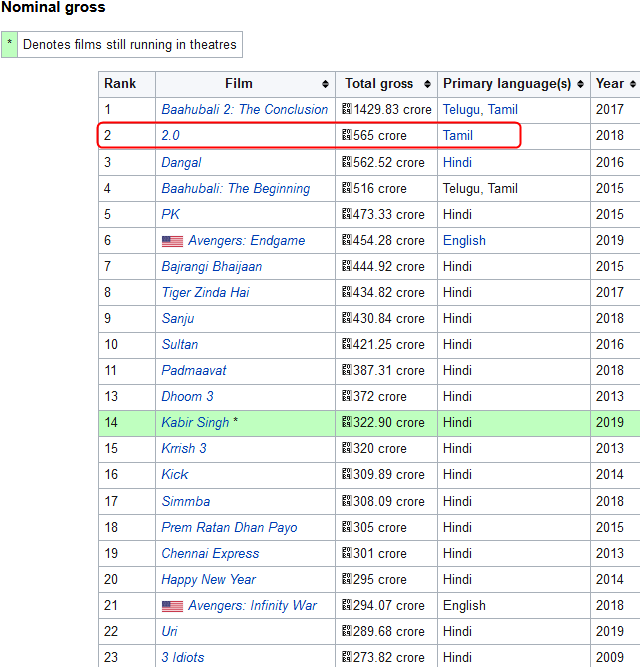Open the Bajrangi Bhaijaan link

(x=211, y=267)
